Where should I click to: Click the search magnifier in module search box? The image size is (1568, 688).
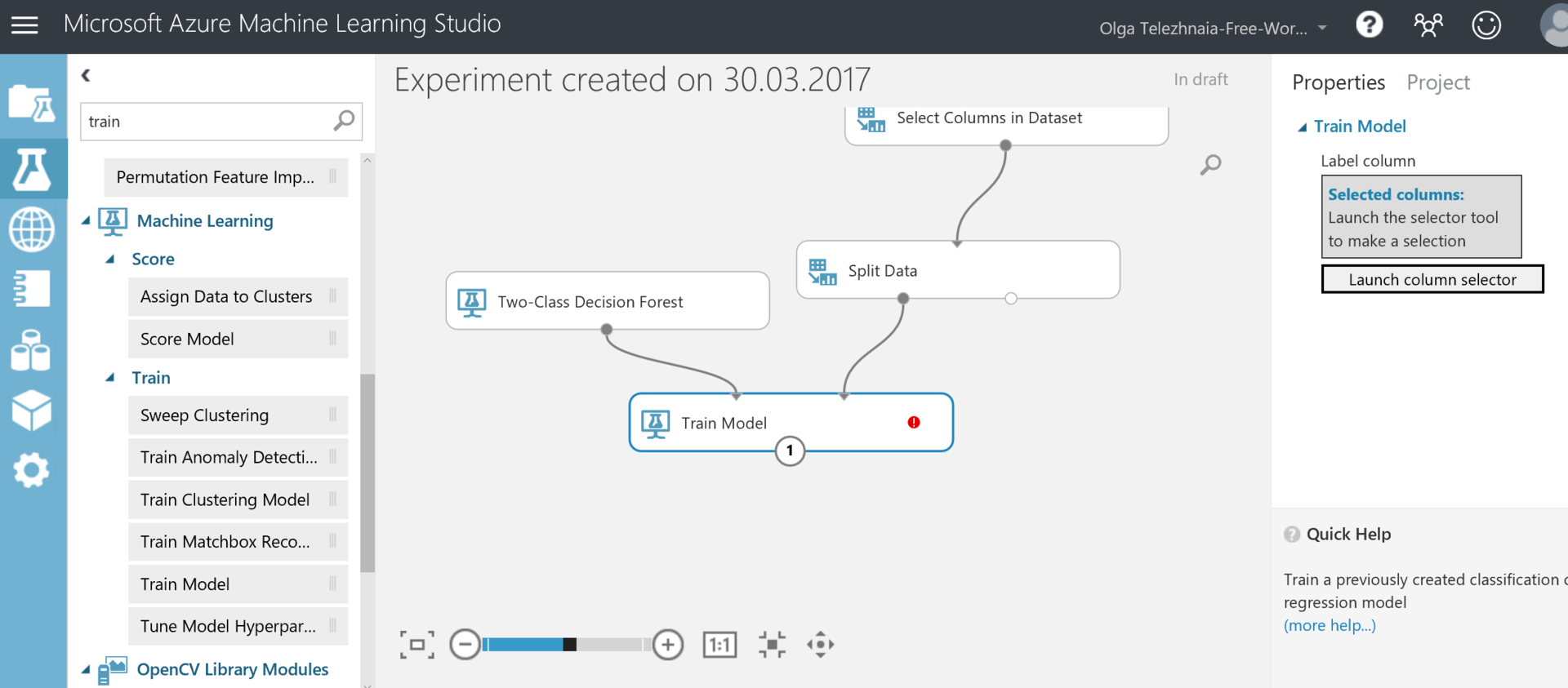(x=345, y=121)
